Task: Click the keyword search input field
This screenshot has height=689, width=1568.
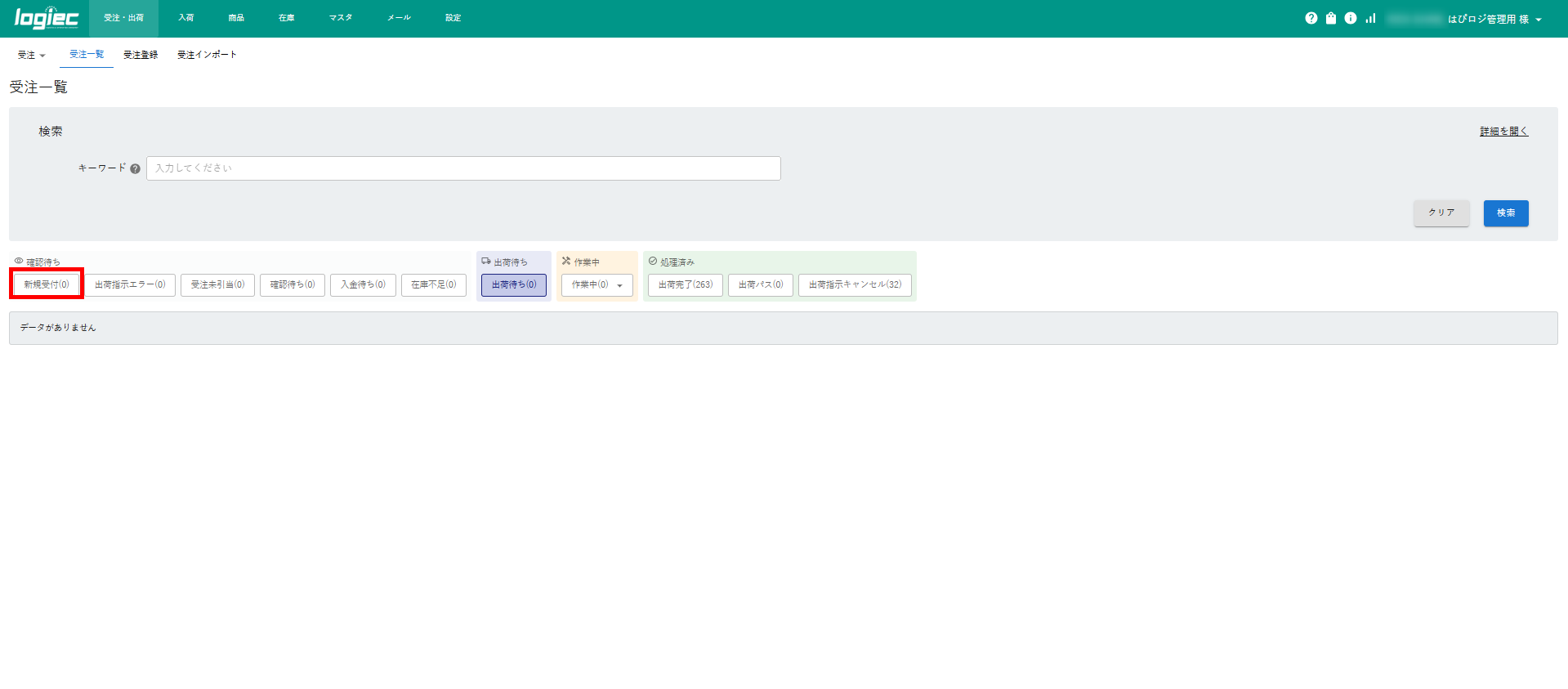Action: [x=463, y=168]
